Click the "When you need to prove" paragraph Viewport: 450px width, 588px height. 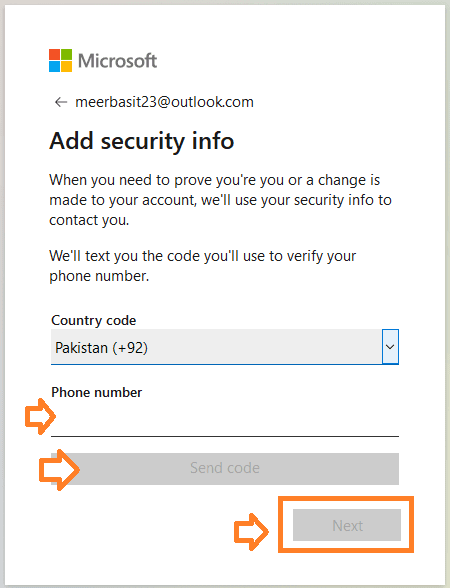tap(220, 200)
